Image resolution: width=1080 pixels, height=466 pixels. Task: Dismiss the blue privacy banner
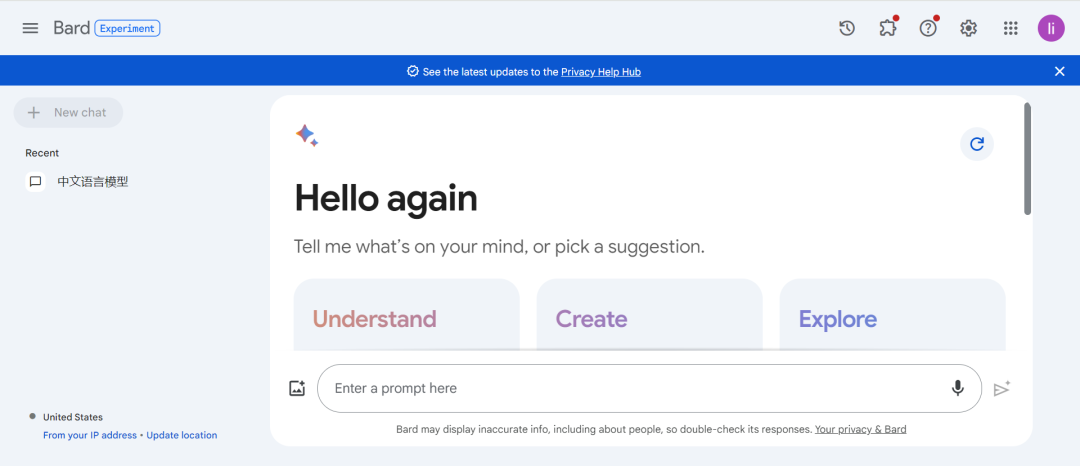point(1059,71)
